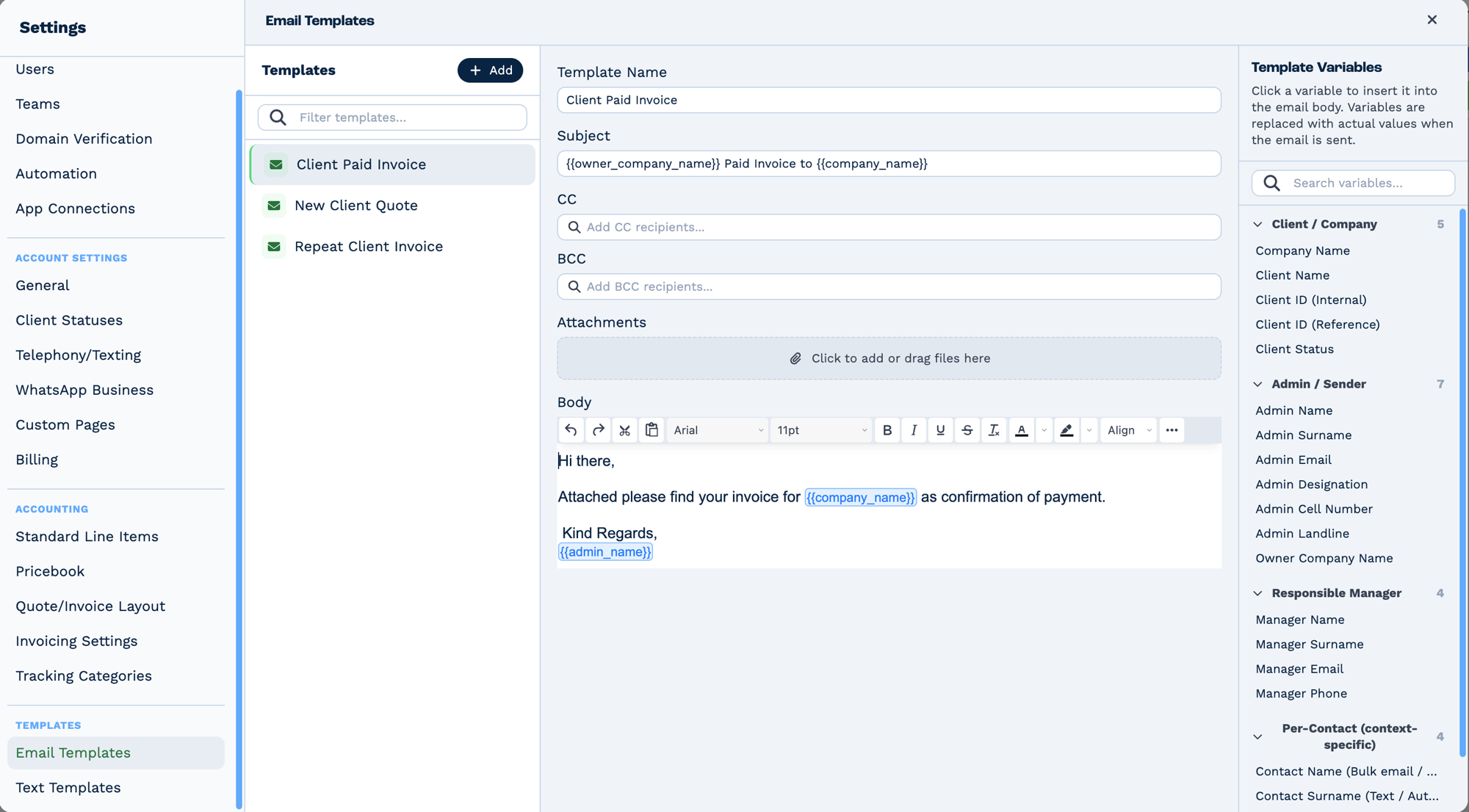Open the highlight color dropdown arrow

coord(1089,430)
